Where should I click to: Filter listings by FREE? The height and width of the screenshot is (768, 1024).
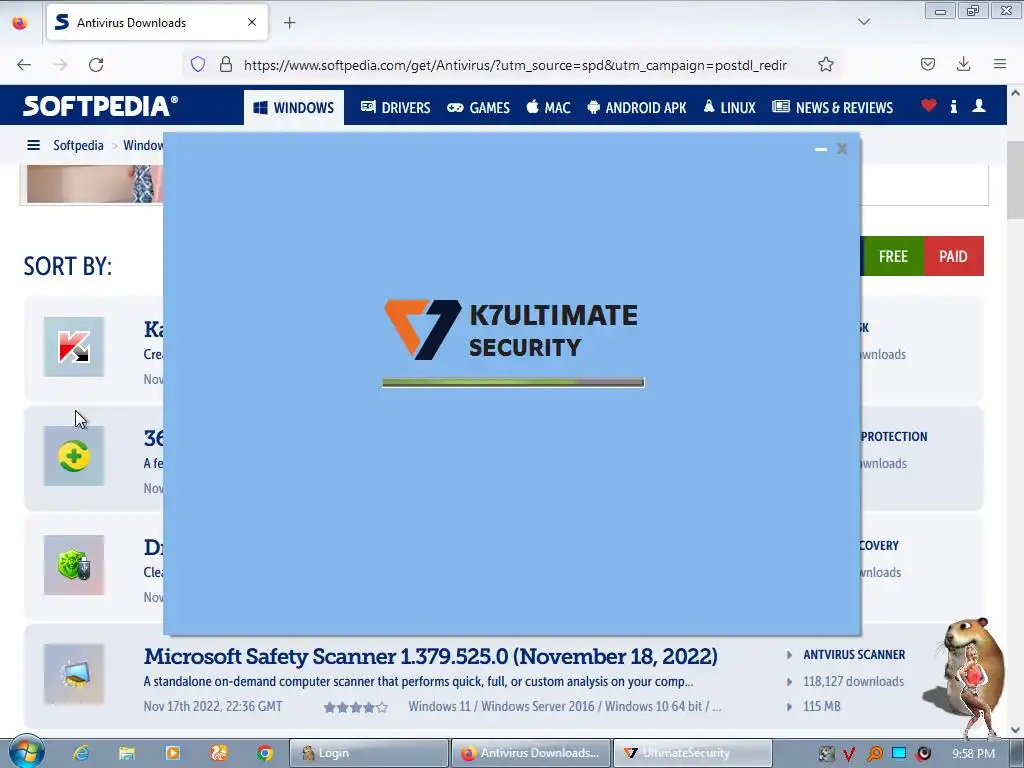pos(893,256)
